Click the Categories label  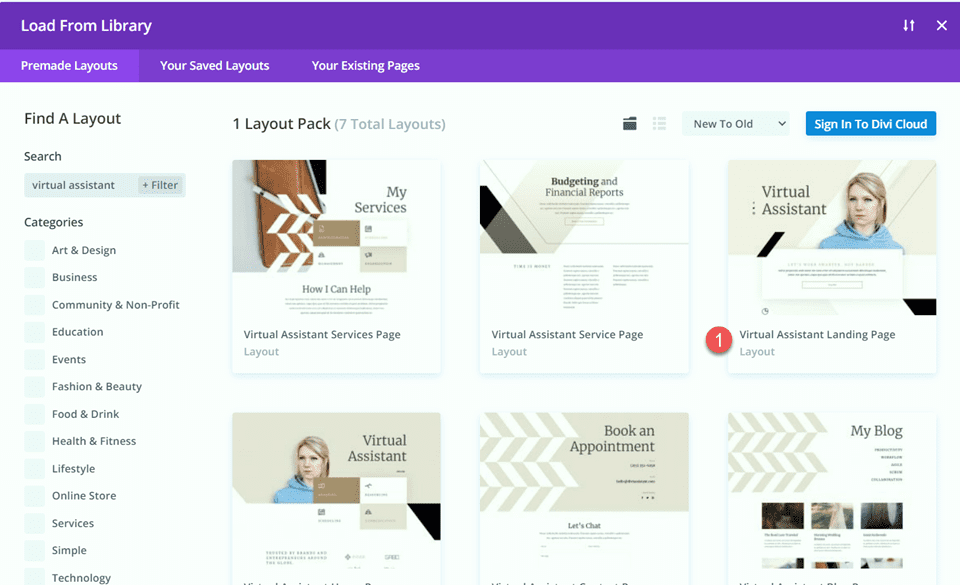coord(53,222)
